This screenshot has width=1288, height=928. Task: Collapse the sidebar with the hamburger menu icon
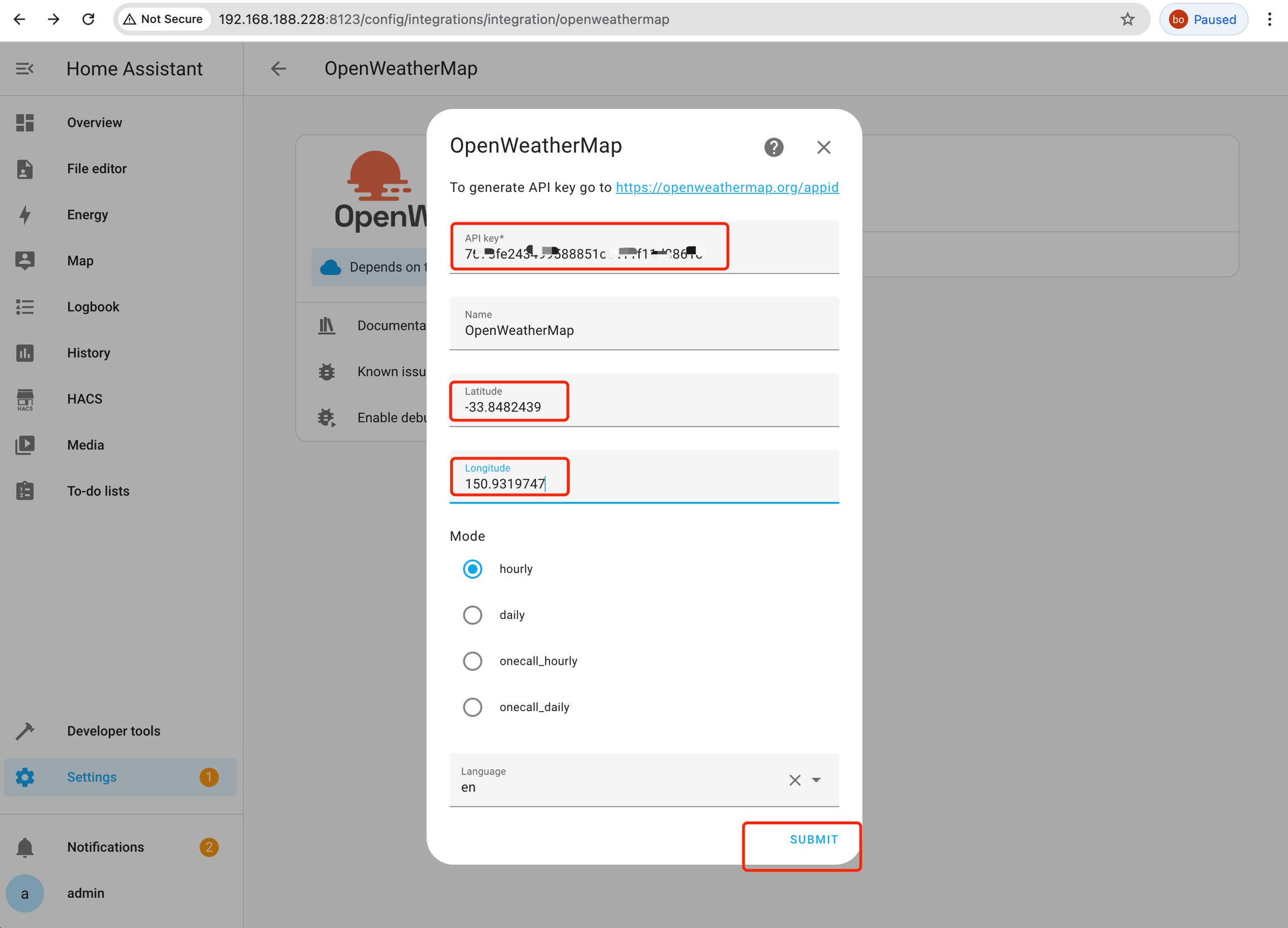(25, 69)
